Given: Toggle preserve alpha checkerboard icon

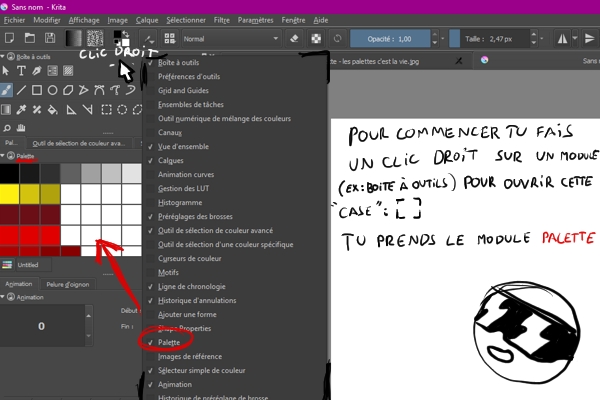Looking at the screenshot, I should [316, 38].
